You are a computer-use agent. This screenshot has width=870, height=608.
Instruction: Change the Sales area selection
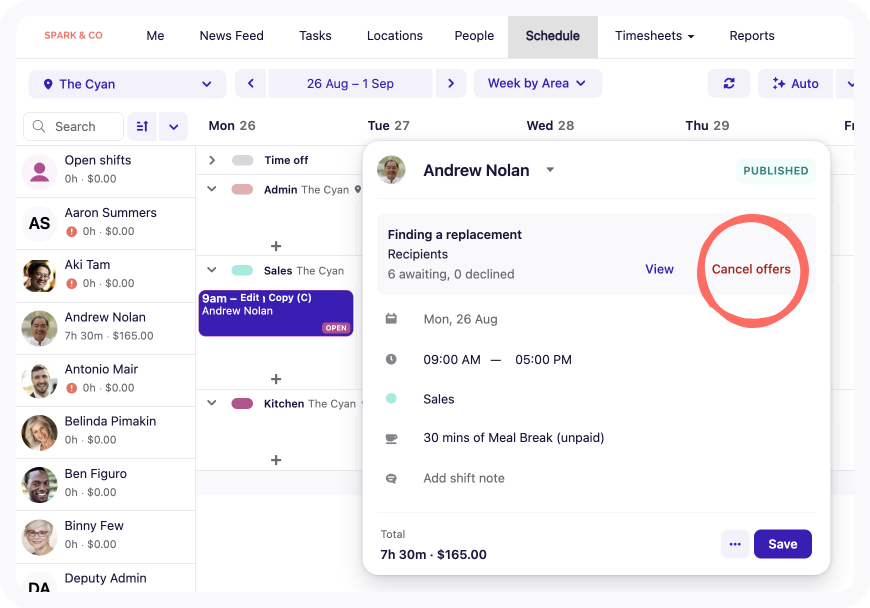[x=438, y=399]
